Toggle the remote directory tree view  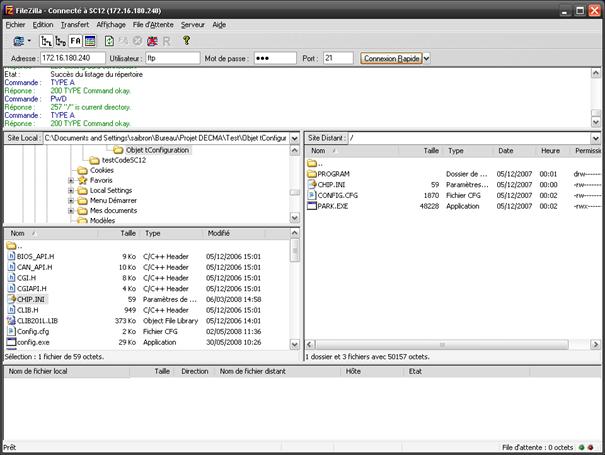tap(61, 41)
